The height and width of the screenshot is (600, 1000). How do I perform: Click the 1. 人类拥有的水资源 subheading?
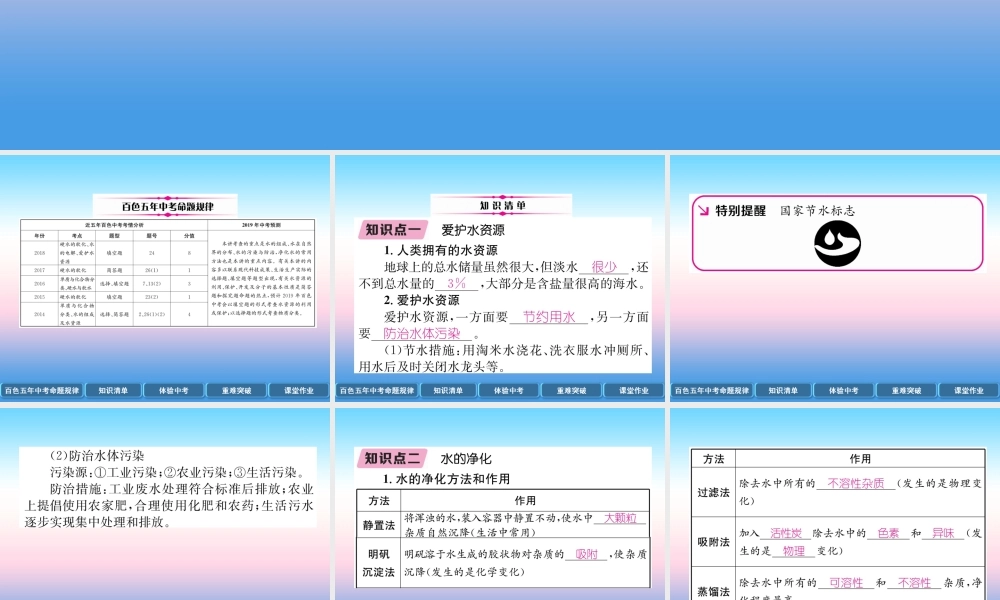click(x=440, y=251)
